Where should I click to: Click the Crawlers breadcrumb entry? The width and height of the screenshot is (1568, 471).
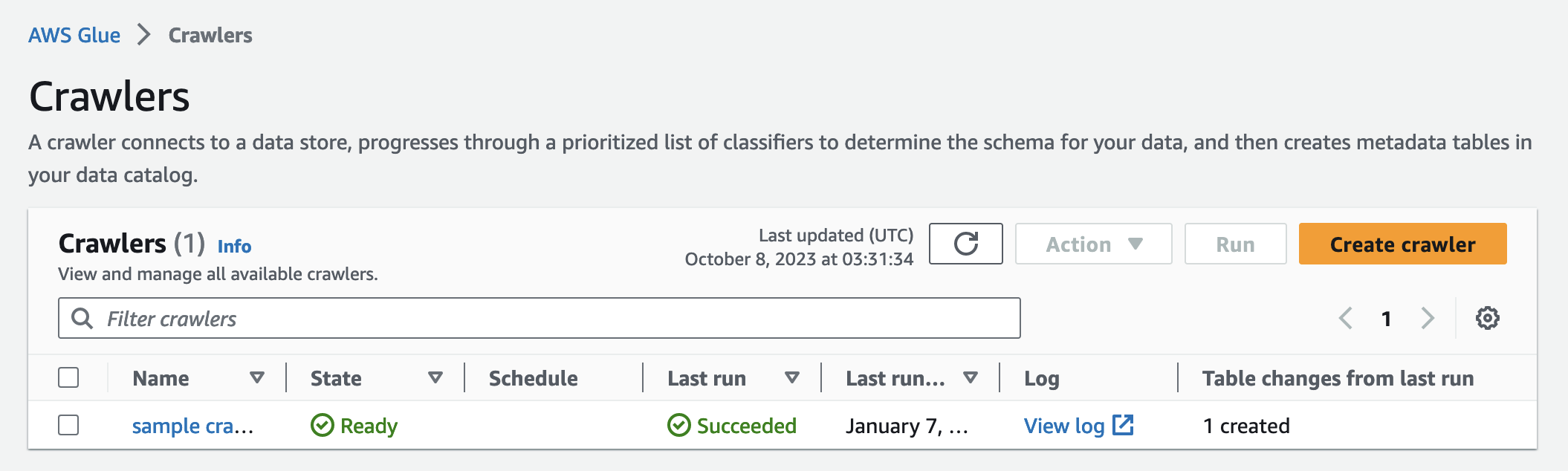coord(209,34)
